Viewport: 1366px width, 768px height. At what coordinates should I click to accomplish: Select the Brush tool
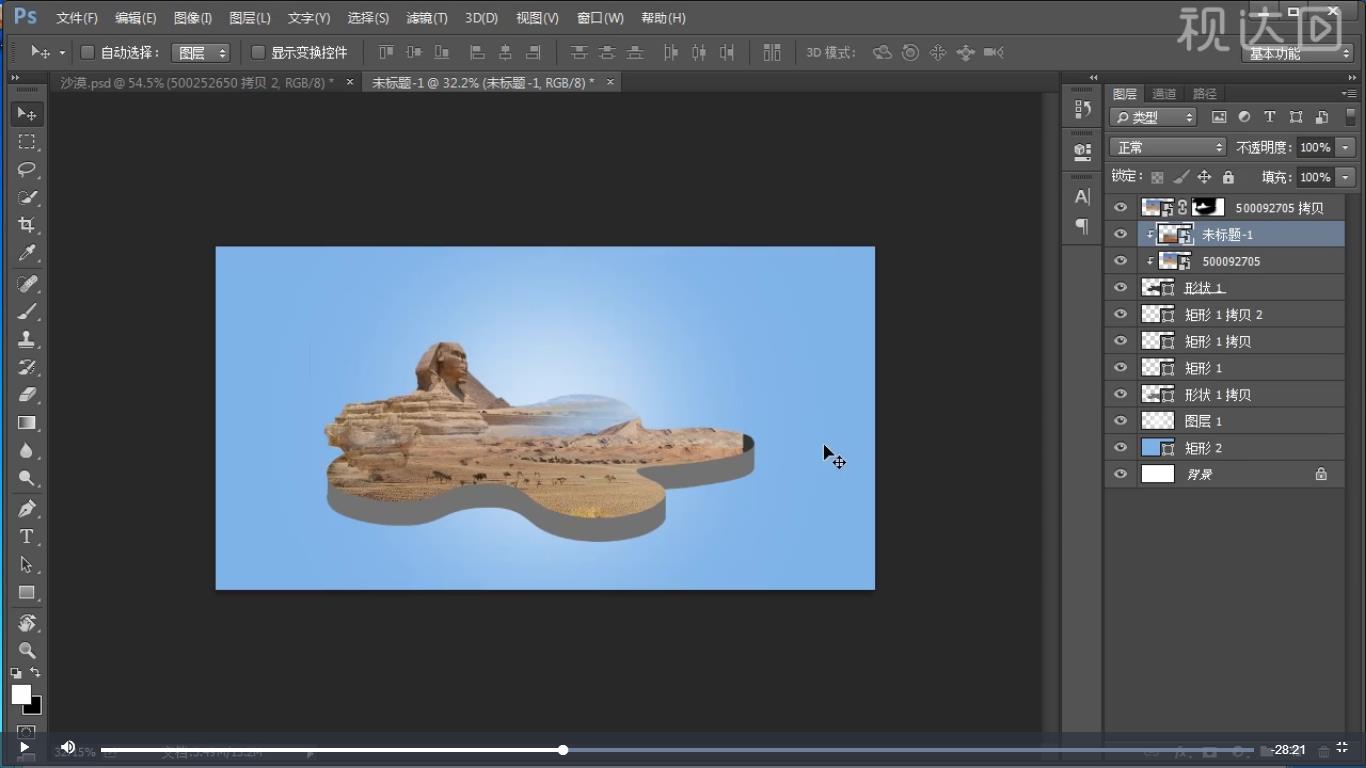[x=27, y=311]
